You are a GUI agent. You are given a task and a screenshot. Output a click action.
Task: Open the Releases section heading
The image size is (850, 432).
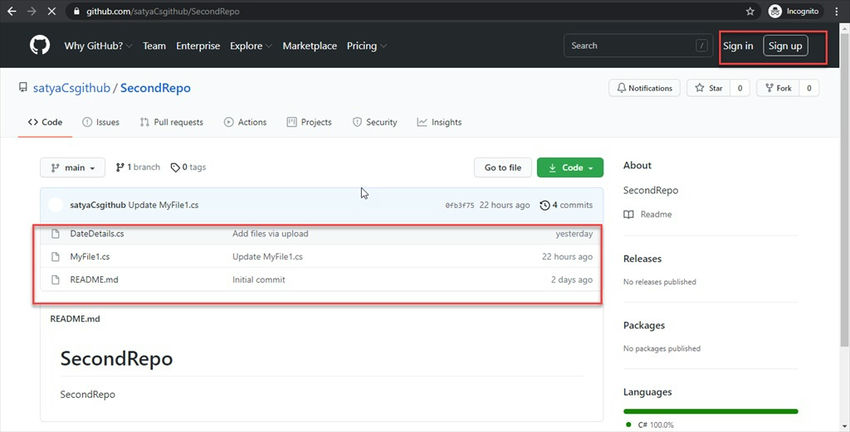click(x=642, y=259)
